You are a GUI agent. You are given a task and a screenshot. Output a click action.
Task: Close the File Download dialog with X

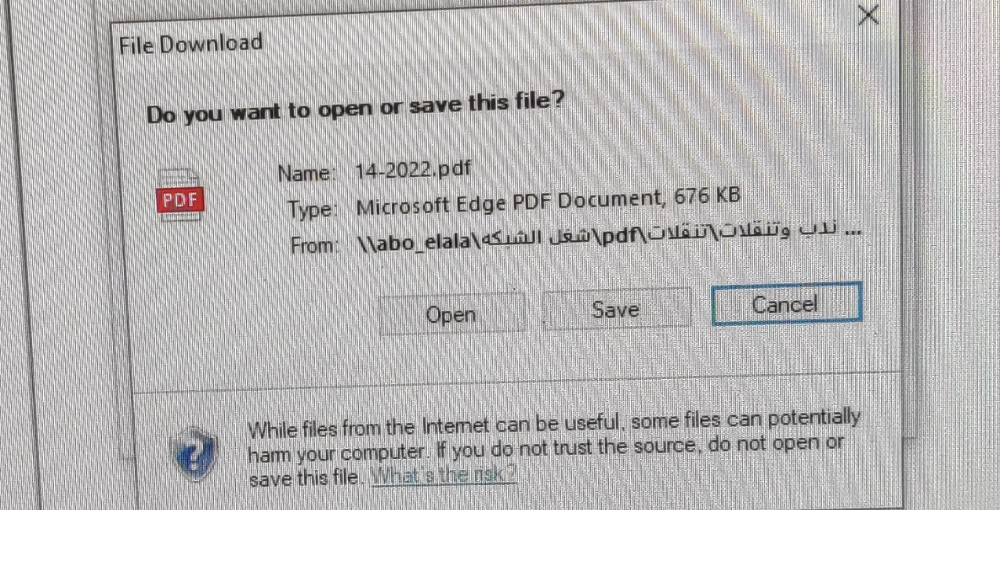coord(868,14)
